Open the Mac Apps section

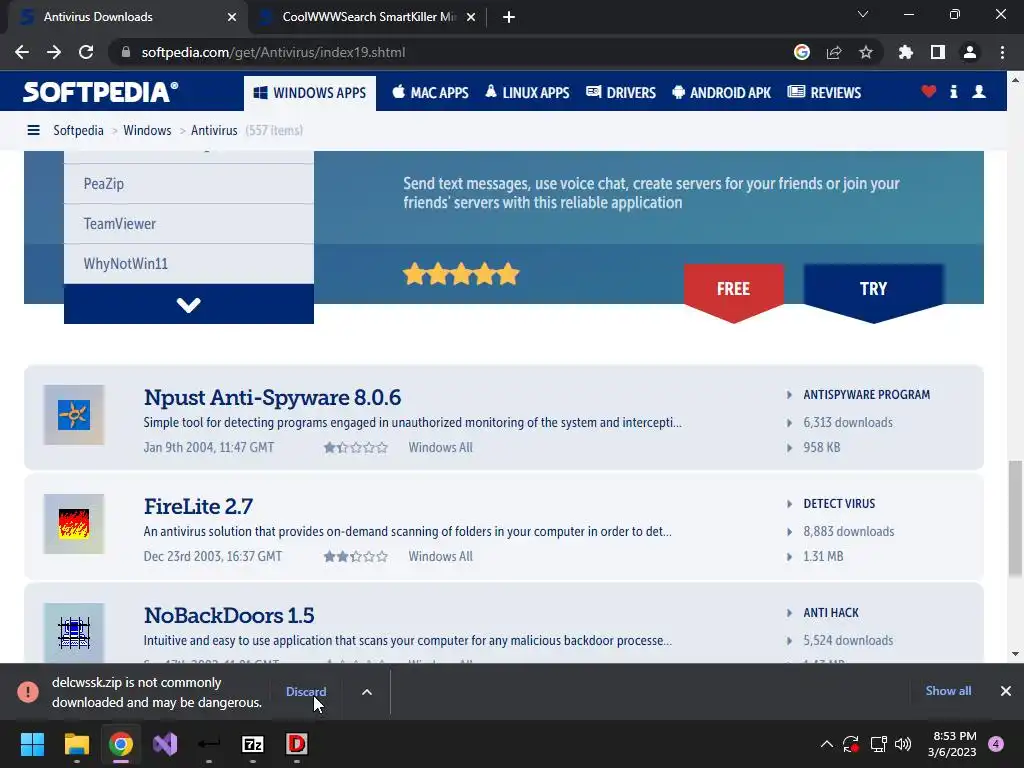[x=430, y=93]
